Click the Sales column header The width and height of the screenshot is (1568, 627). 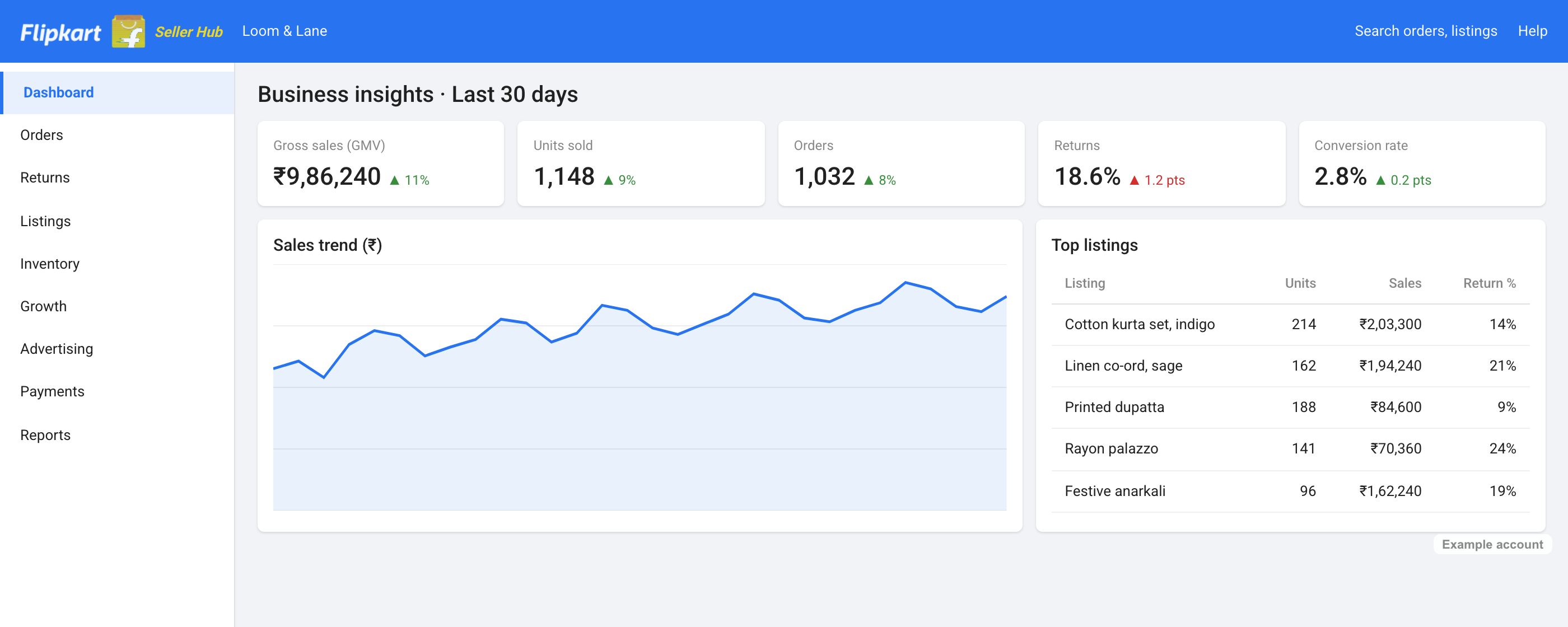click(1405, 283)
